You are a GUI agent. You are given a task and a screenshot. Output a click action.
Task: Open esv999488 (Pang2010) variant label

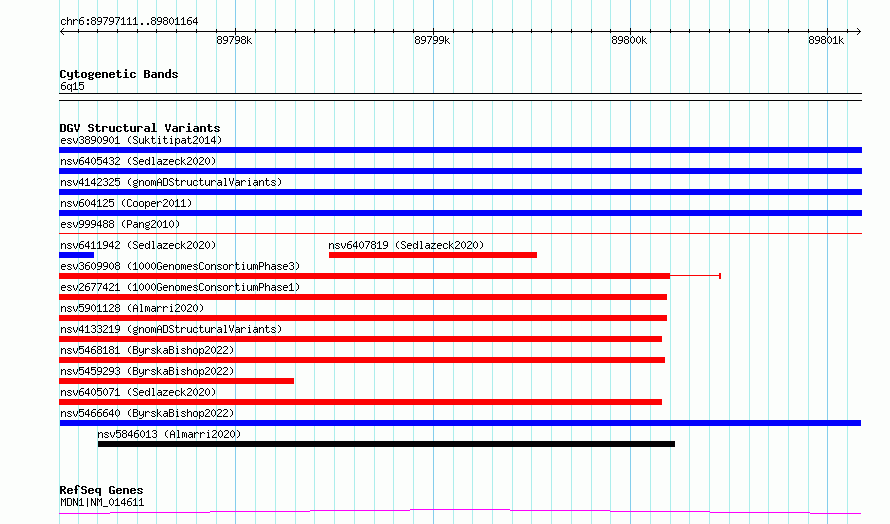pos(120,224)
